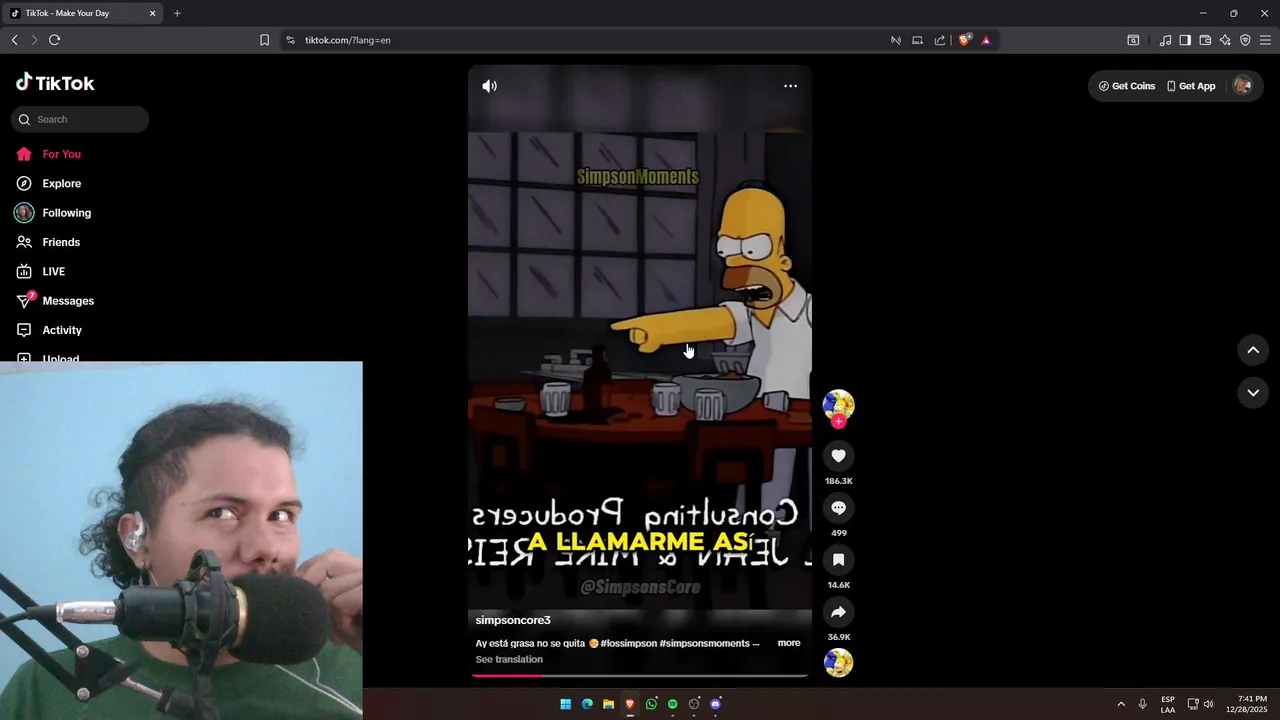
Task: Like the video with the heart icon
Action: tap(838, 456)
